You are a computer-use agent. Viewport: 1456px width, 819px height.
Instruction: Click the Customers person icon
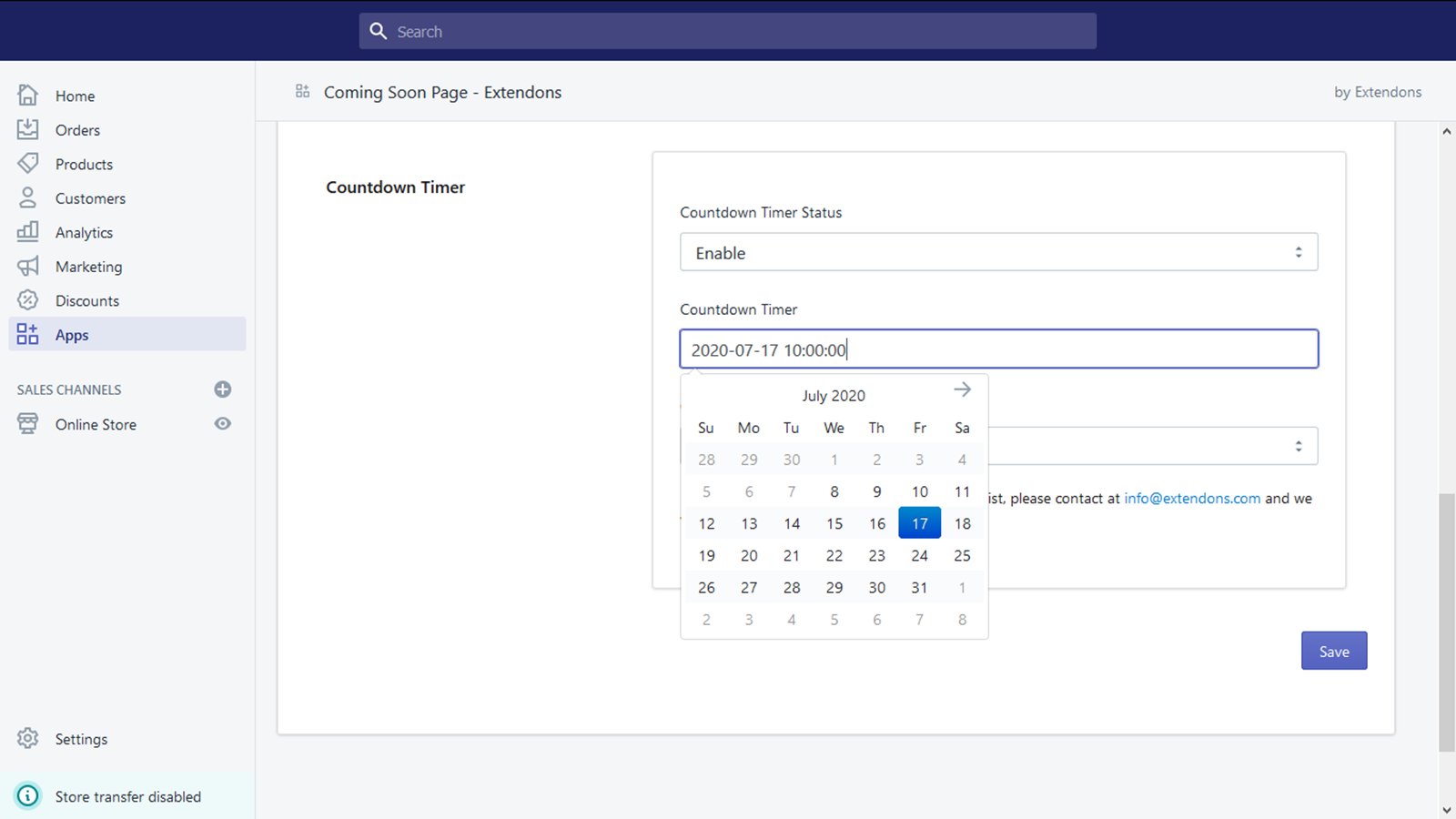[28, 197]
